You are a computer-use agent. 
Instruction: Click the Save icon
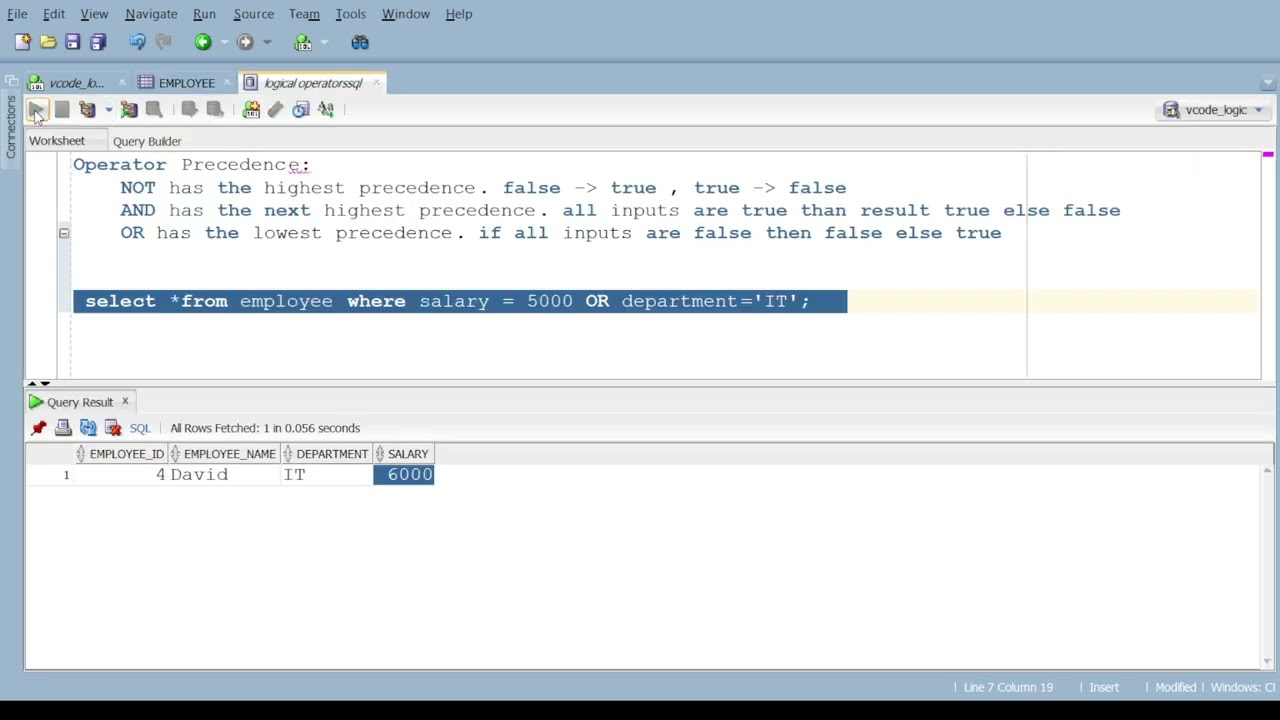[72, 42]
